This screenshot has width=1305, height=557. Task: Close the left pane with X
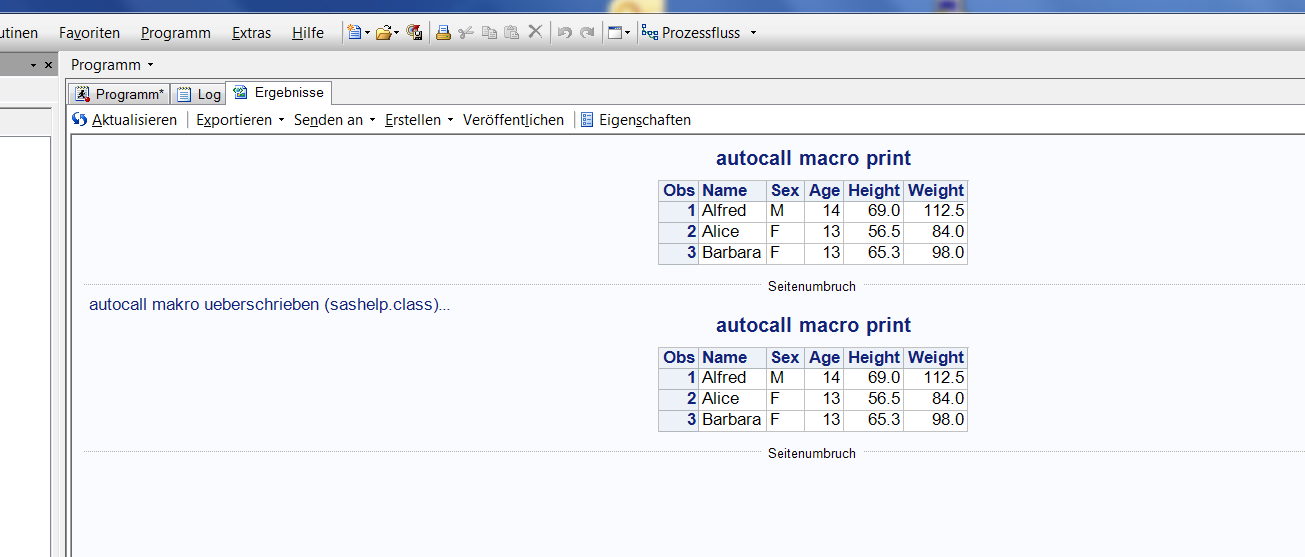click(48, 65)
